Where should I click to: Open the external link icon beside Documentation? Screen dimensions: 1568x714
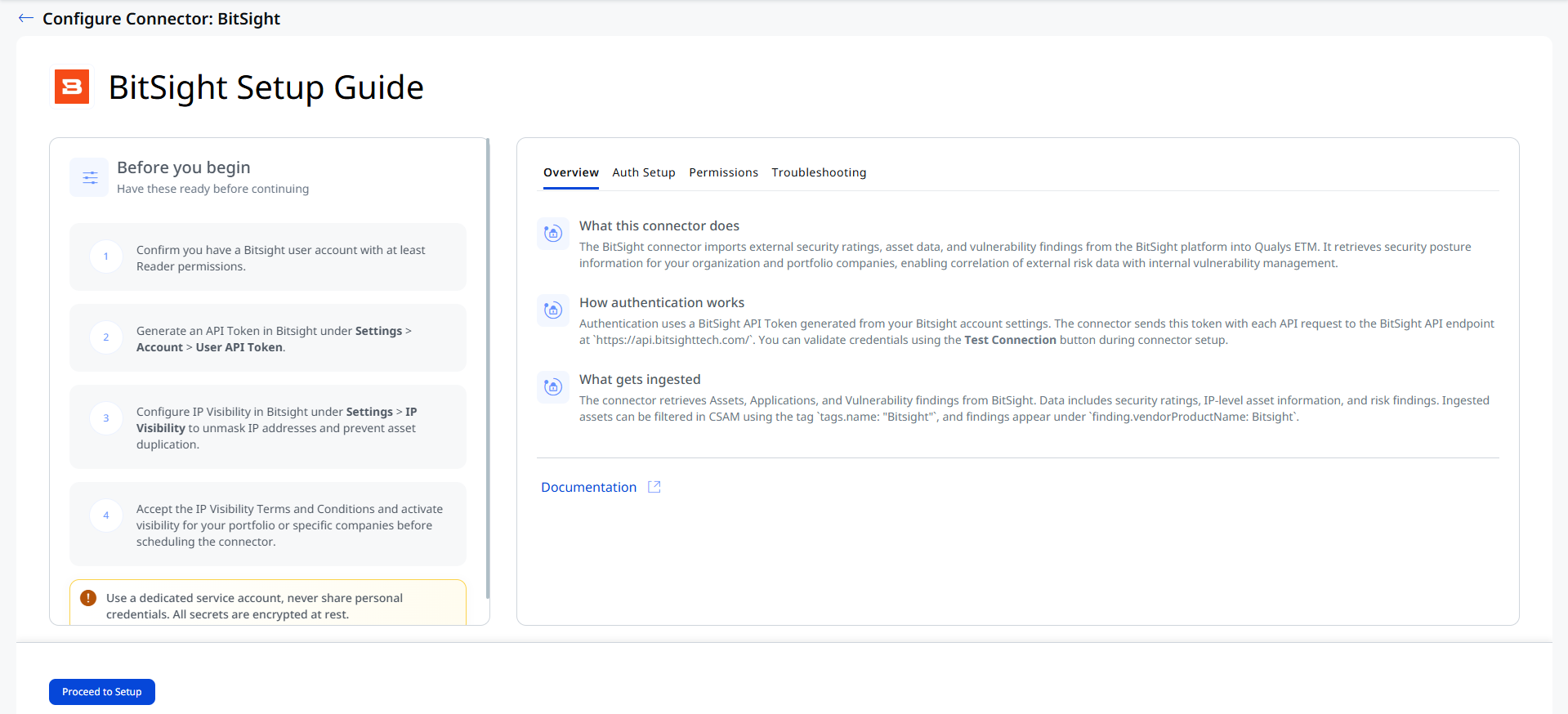654,487
